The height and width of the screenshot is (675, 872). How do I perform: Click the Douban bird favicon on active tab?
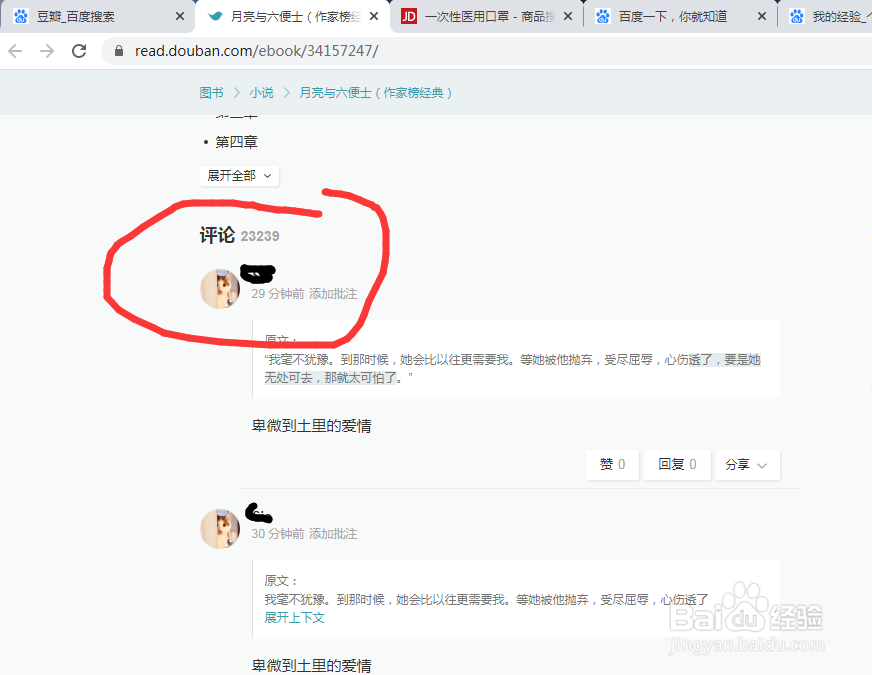[x=215, y=16]
